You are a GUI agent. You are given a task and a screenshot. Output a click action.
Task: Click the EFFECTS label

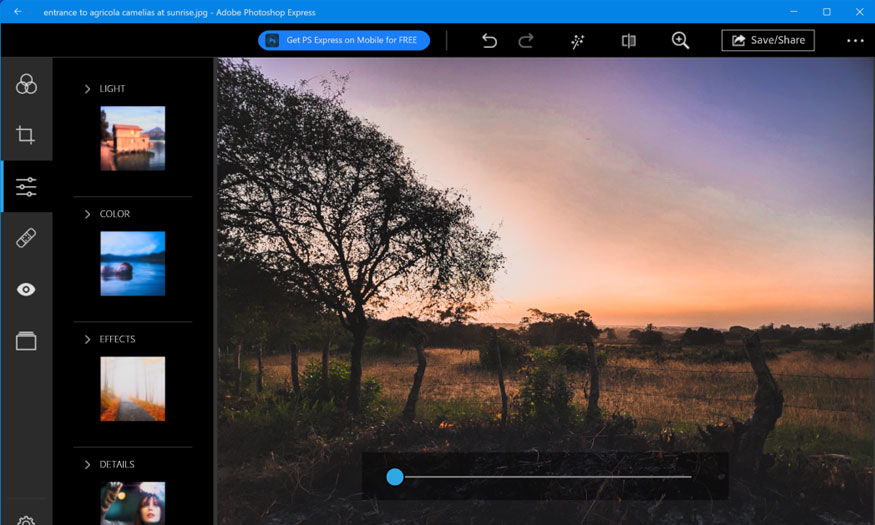[x=117, y=339]
